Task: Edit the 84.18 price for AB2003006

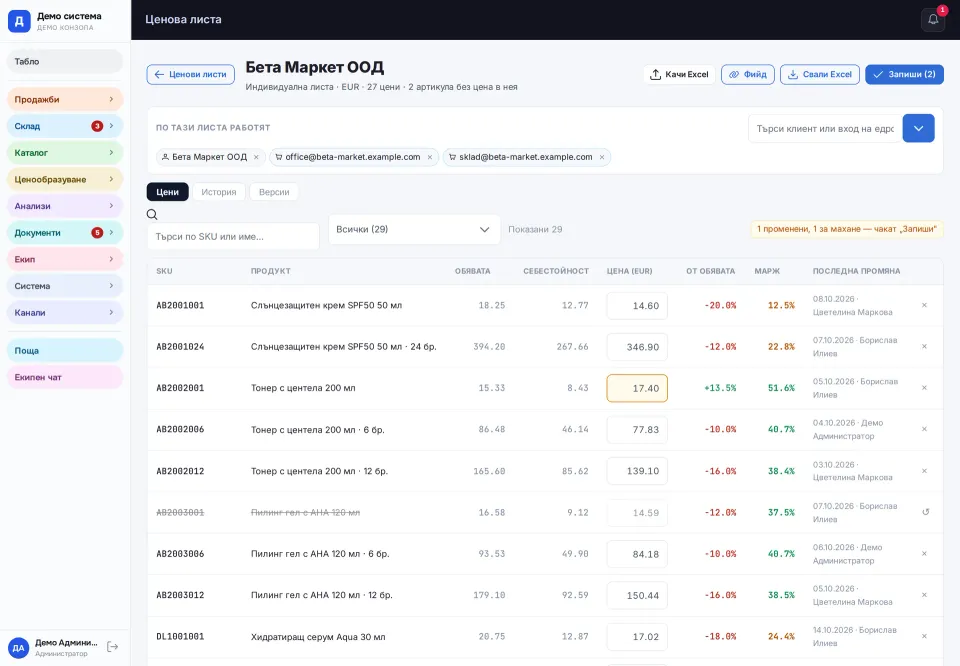Action: [x=637, y=554]
